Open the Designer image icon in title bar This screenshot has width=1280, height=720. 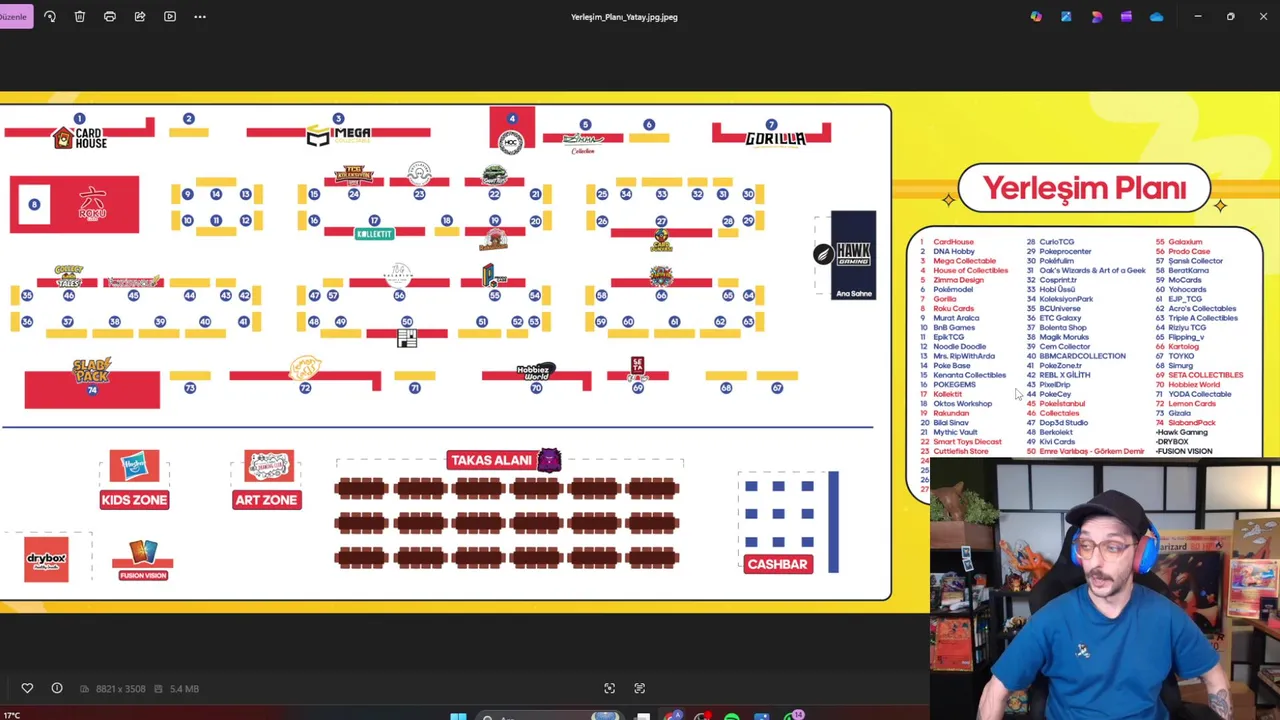[x=1066, y=16]
